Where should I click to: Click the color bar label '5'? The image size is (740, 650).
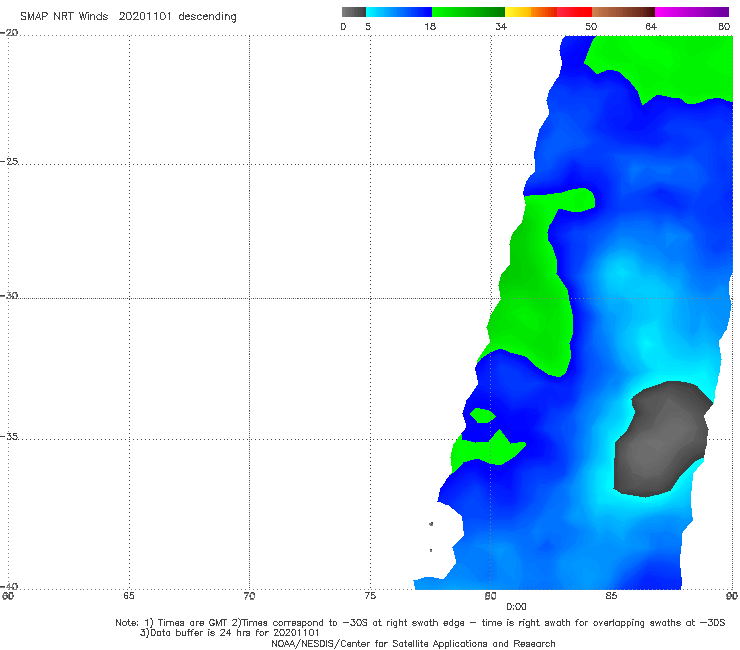point(368,27)
